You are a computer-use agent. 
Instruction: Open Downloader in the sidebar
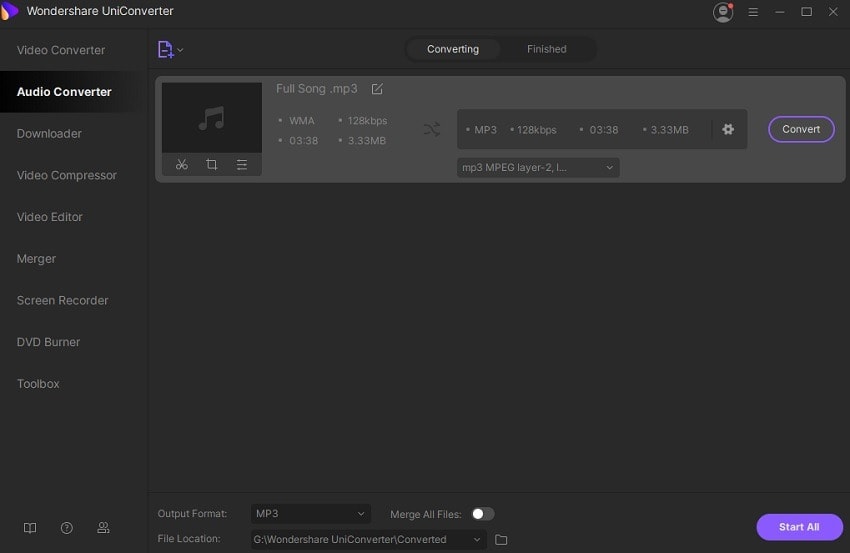pyautogui.click(x=74, y=133)
